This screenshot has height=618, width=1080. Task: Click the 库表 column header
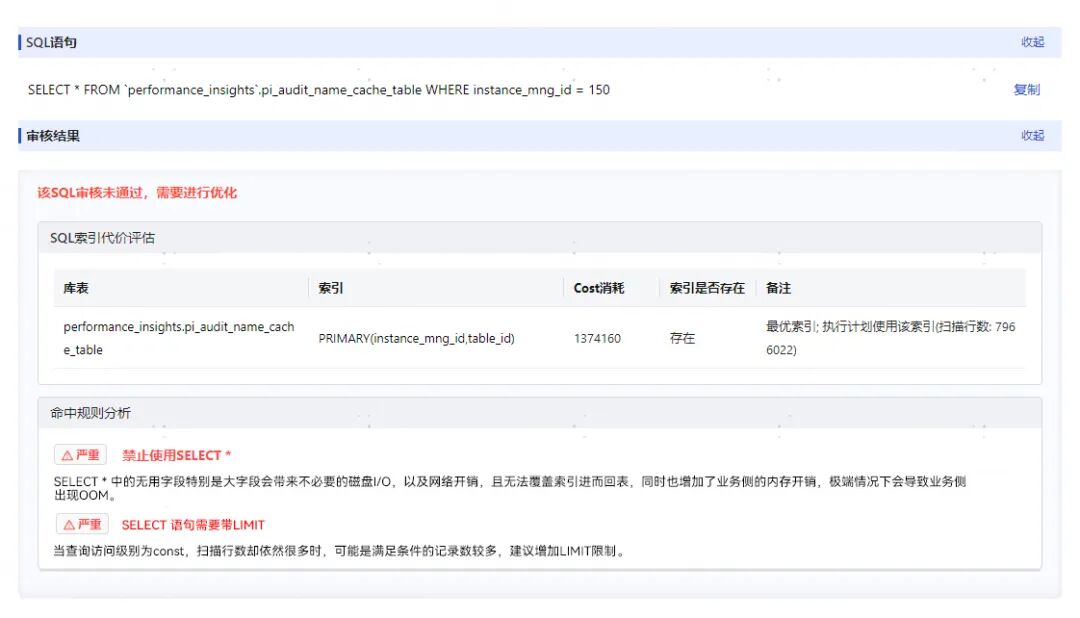76,288
